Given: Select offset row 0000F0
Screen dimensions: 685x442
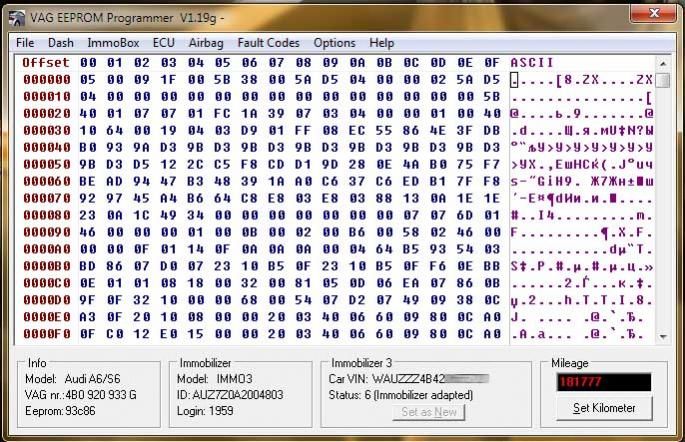Looking at the screenshot, I should pyautogui.click(x=47, y=334).
